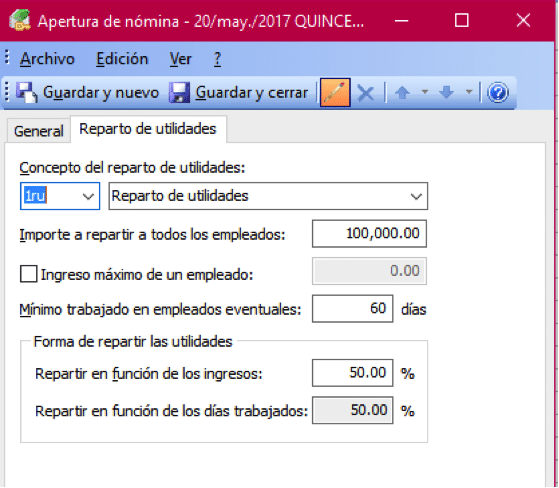Viewport: 559px width, 488px height.
Task: Open help with the question mark icon
Action: pyautogui.click(x=498, y=93)
